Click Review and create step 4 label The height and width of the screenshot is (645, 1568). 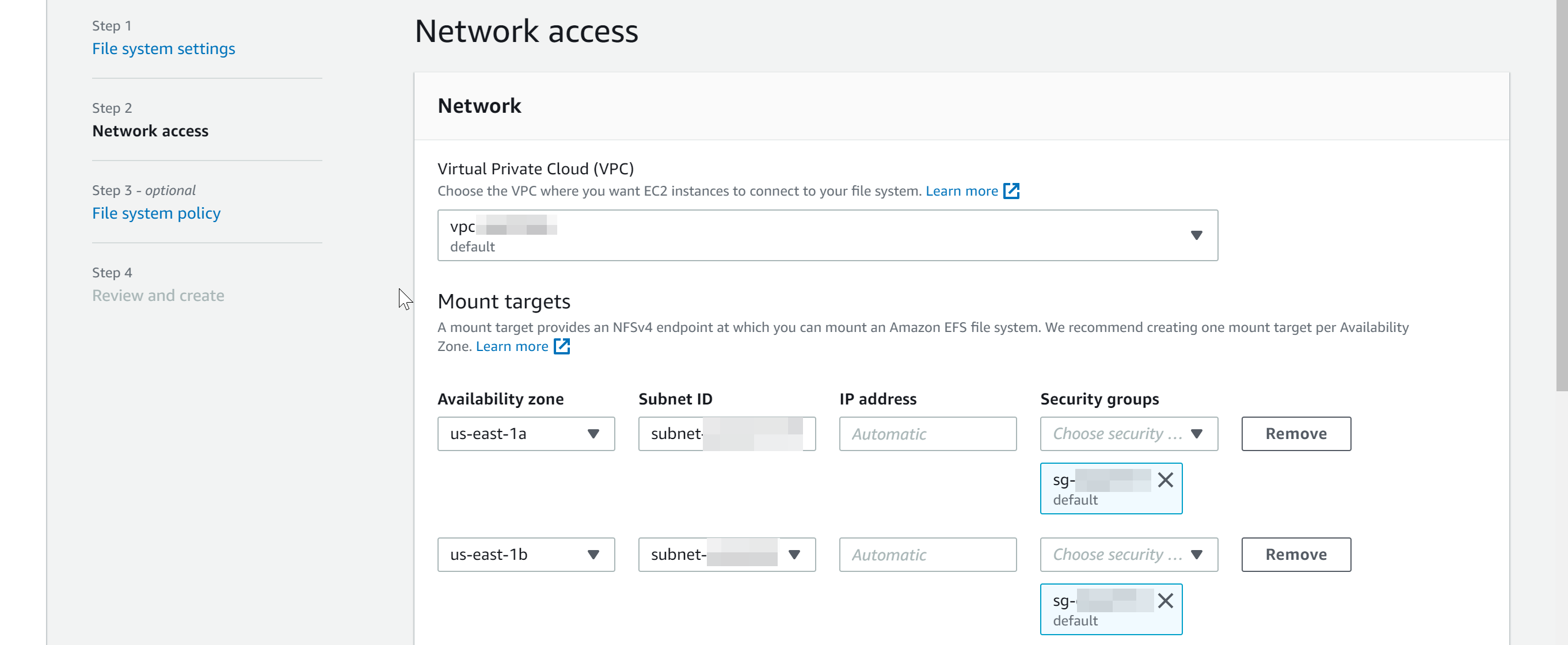point(158,295)
